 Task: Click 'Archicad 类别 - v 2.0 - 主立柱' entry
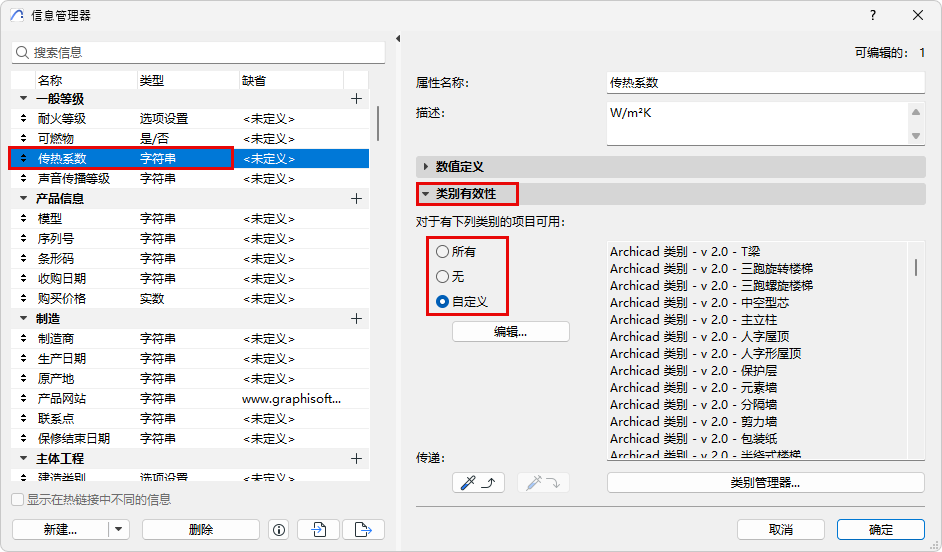[693, 320]
